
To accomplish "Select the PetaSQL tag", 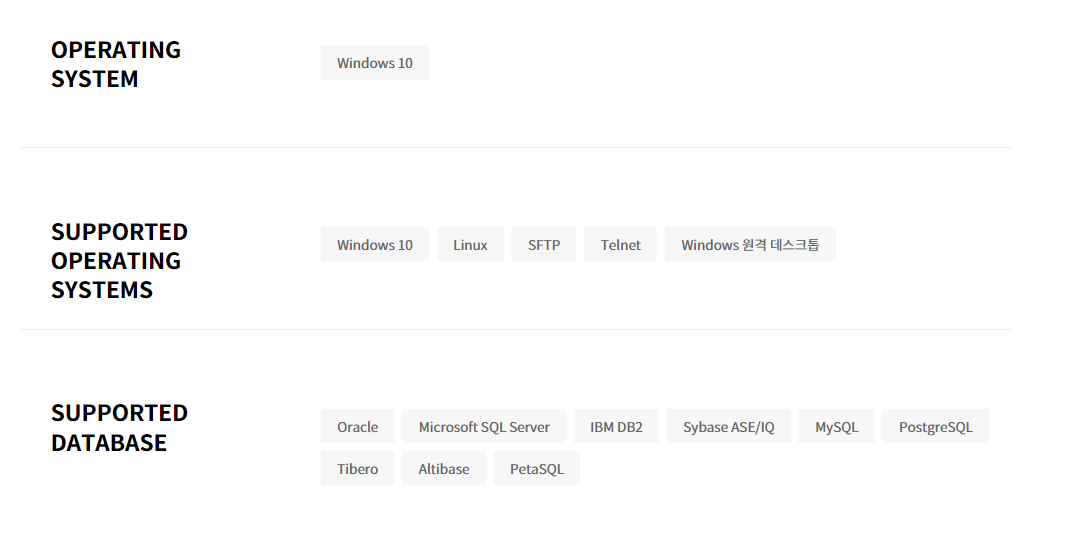I will click(x=536, y=469).
